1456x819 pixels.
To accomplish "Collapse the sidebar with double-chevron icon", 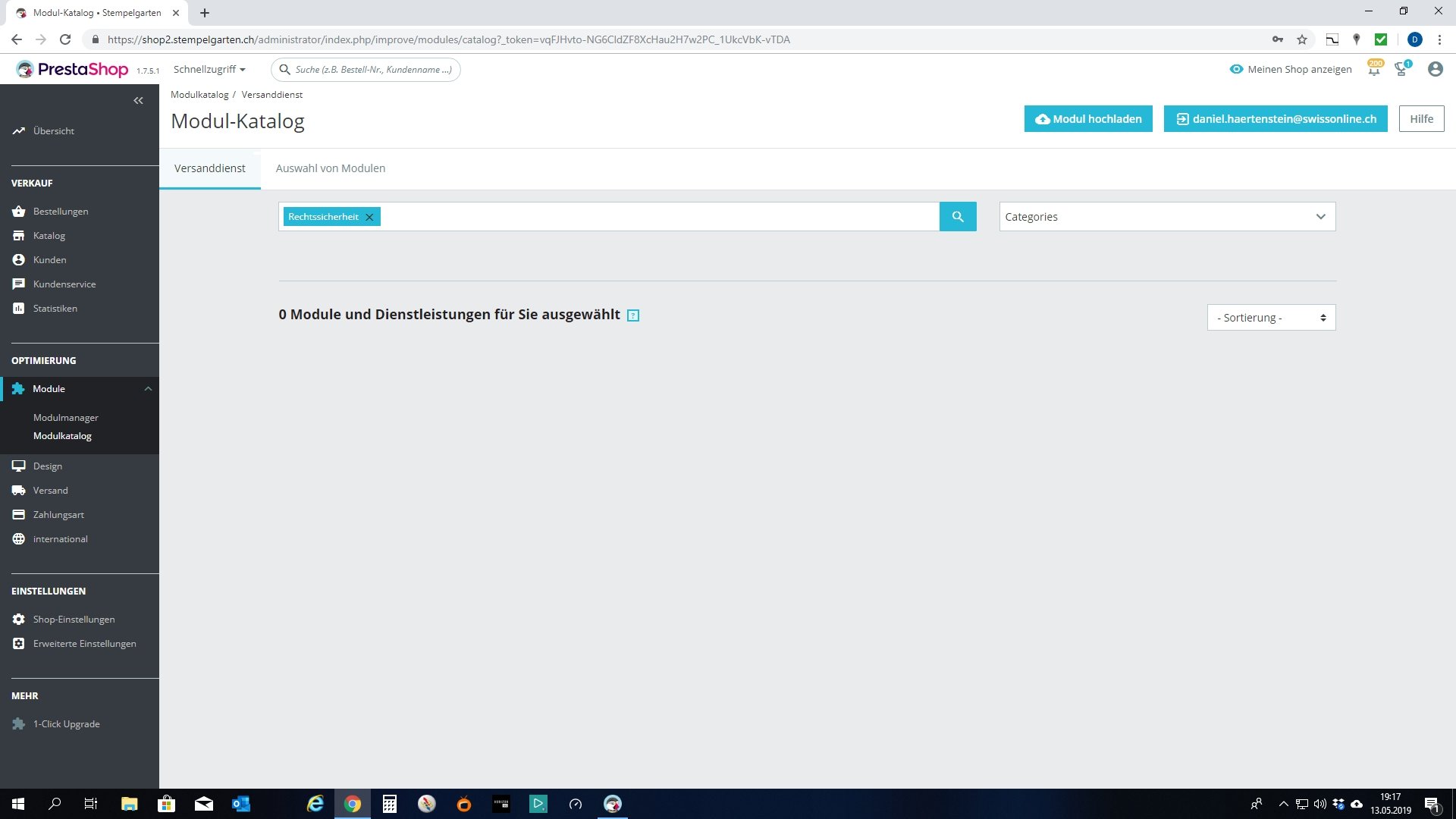I will pyautogui.click(x=138, y=100).
